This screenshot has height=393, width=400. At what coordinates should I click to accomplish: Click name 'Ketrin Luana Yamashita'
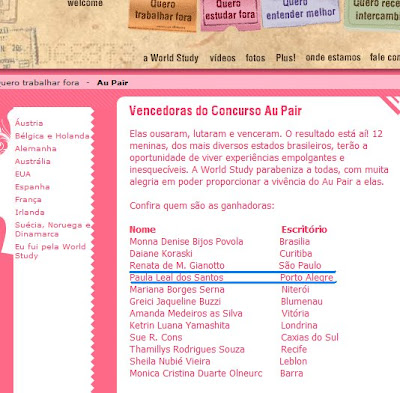(x=180, y=326)
